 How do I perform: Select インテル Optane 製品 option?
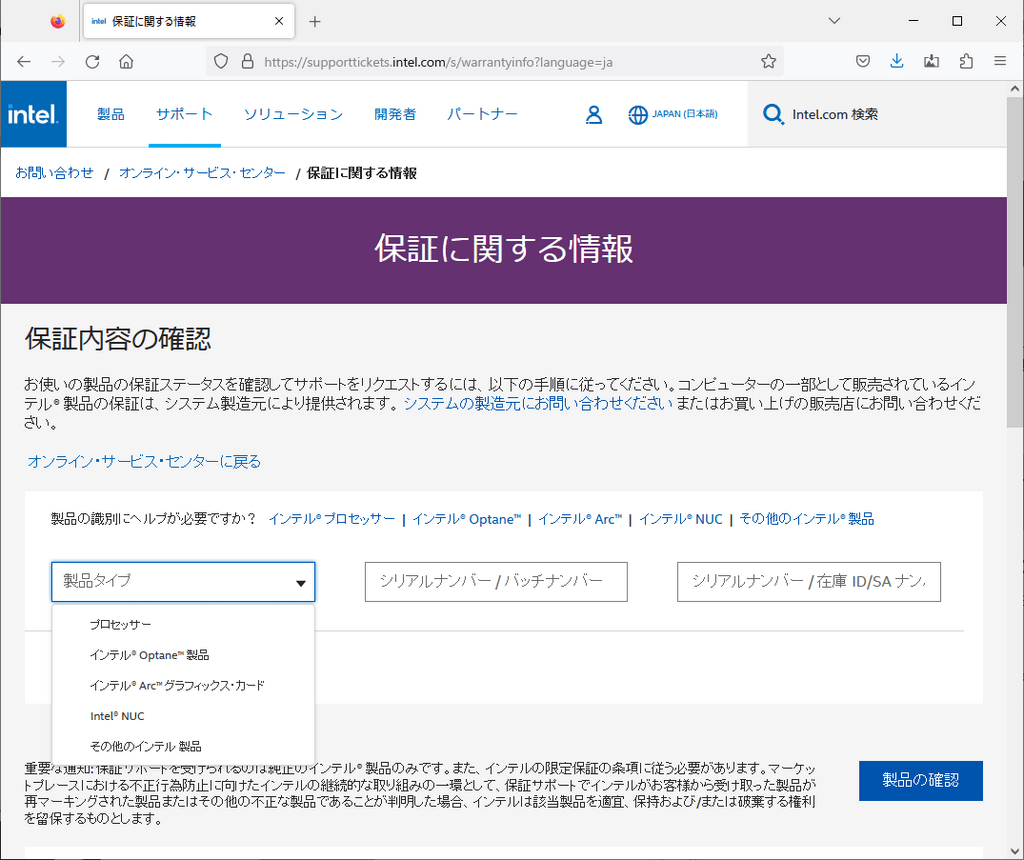point(183,655)
